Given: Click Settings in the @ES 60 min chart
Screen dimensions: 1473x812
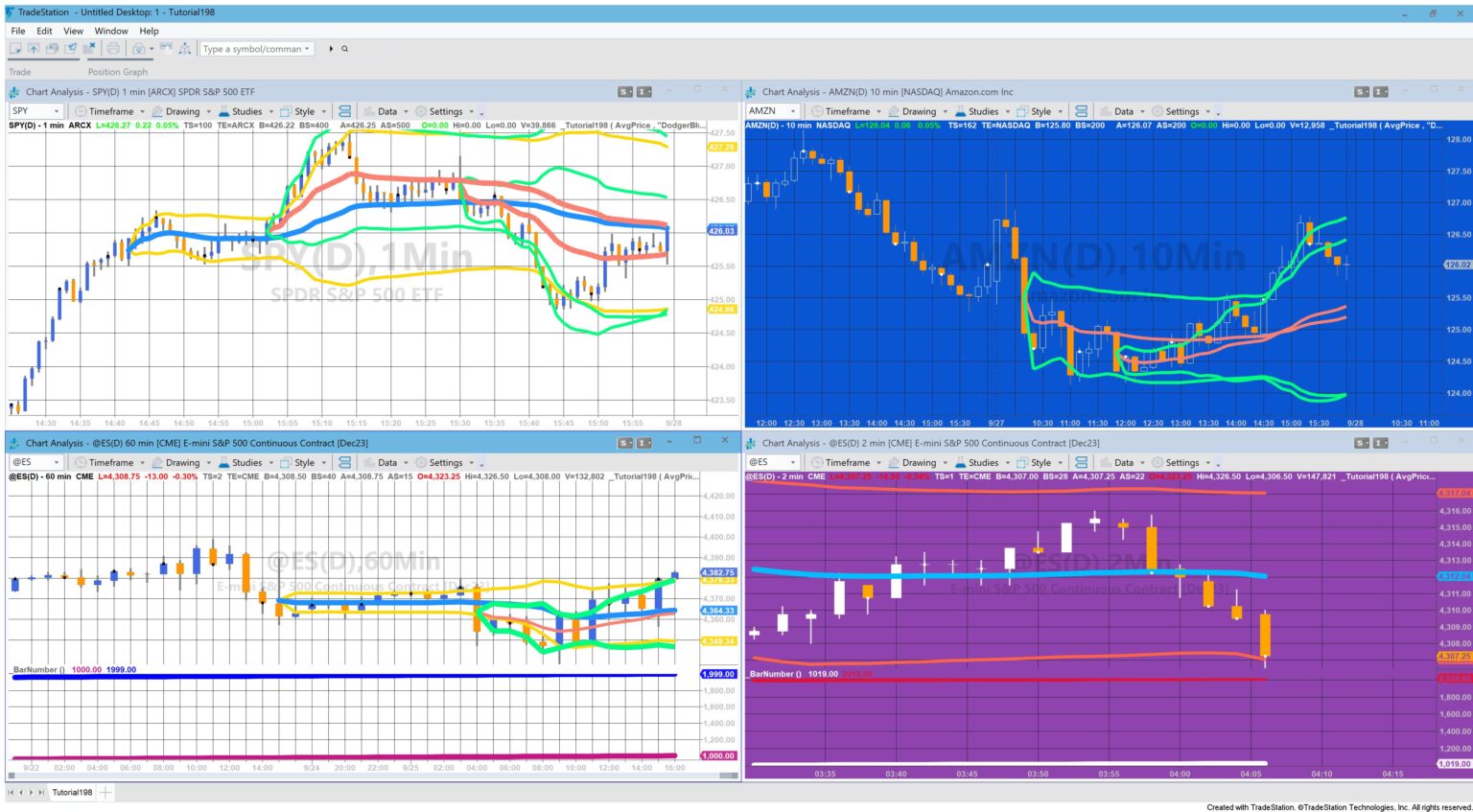Looking at the screenshot, I should (x=445, y=462).
